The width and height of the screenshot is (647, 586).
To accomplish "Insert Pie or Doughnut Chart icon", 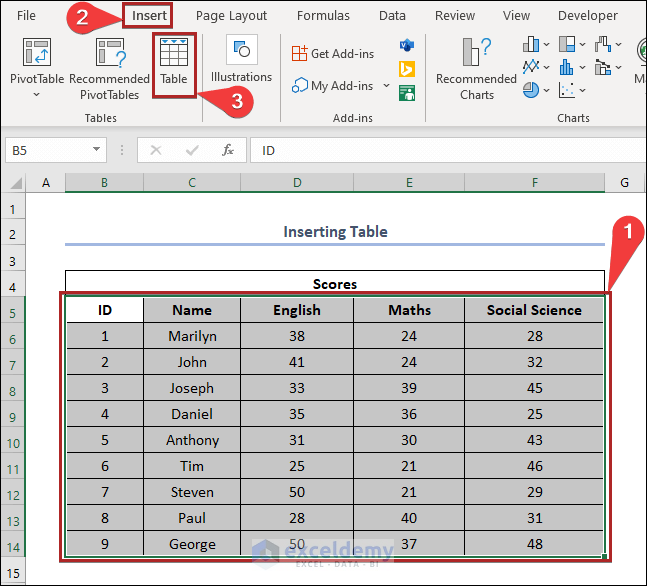I will tap(531, 90).
